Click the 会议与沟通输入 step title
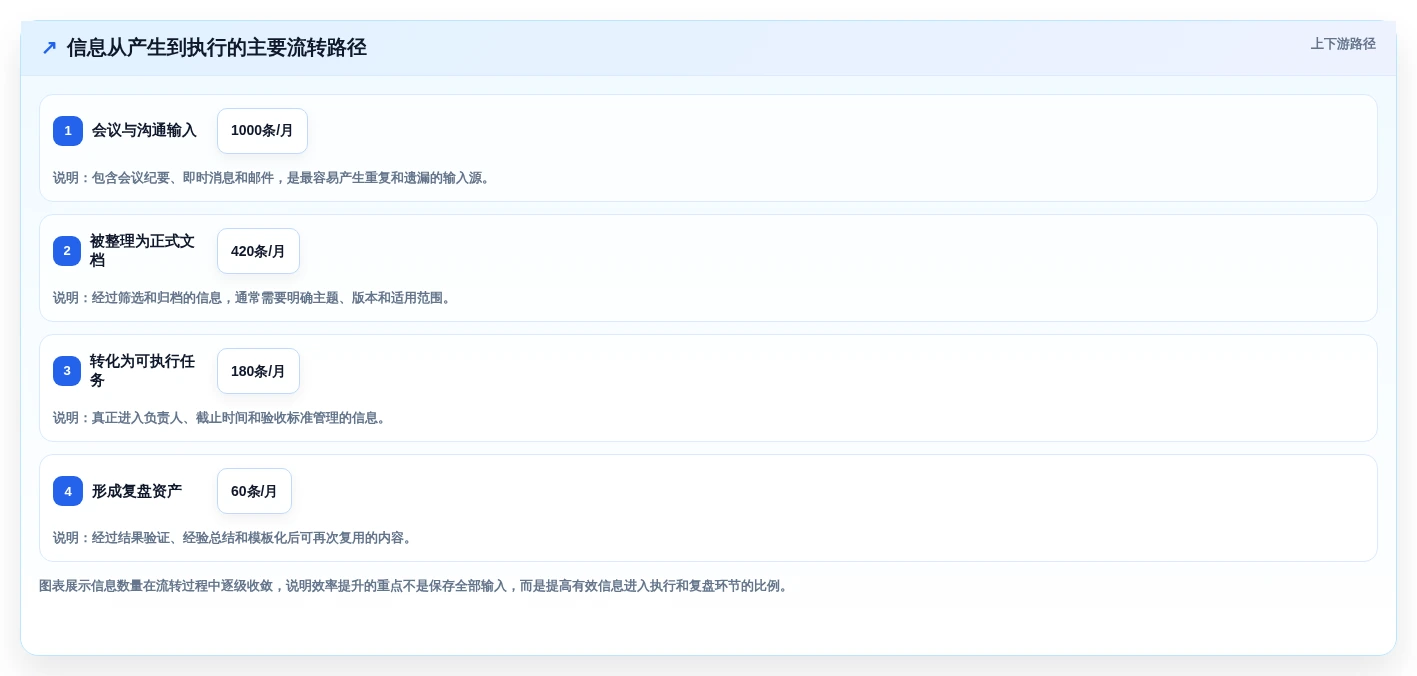Screen dimensions: 1417x676 click(x=144, y=131)
